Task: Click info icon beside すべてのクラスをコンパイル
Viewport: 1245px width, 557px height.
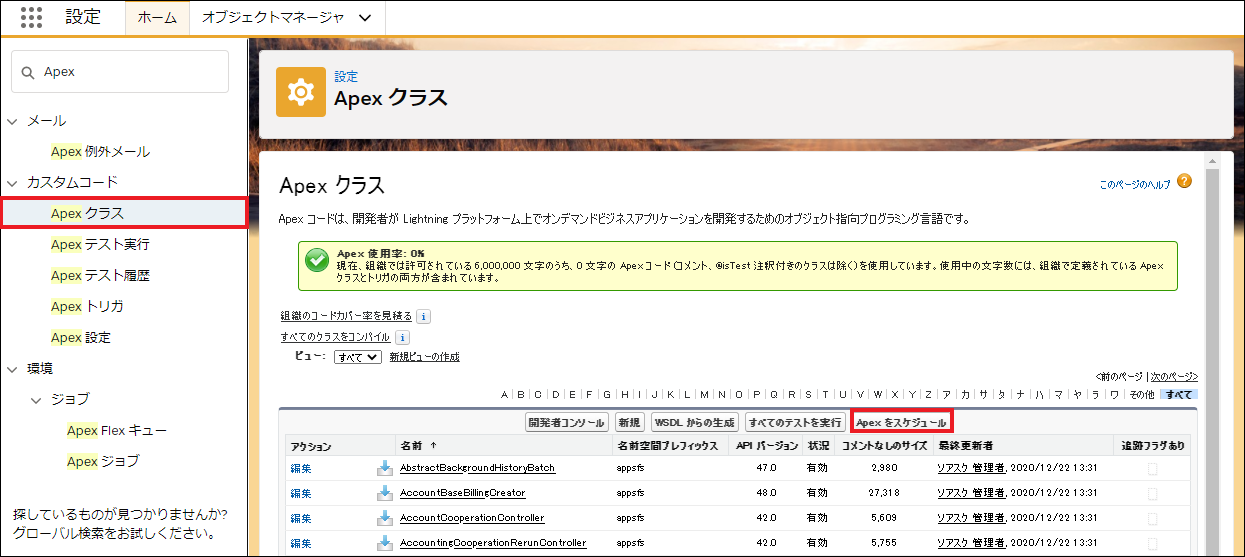Action: click(x=402, y=337)
